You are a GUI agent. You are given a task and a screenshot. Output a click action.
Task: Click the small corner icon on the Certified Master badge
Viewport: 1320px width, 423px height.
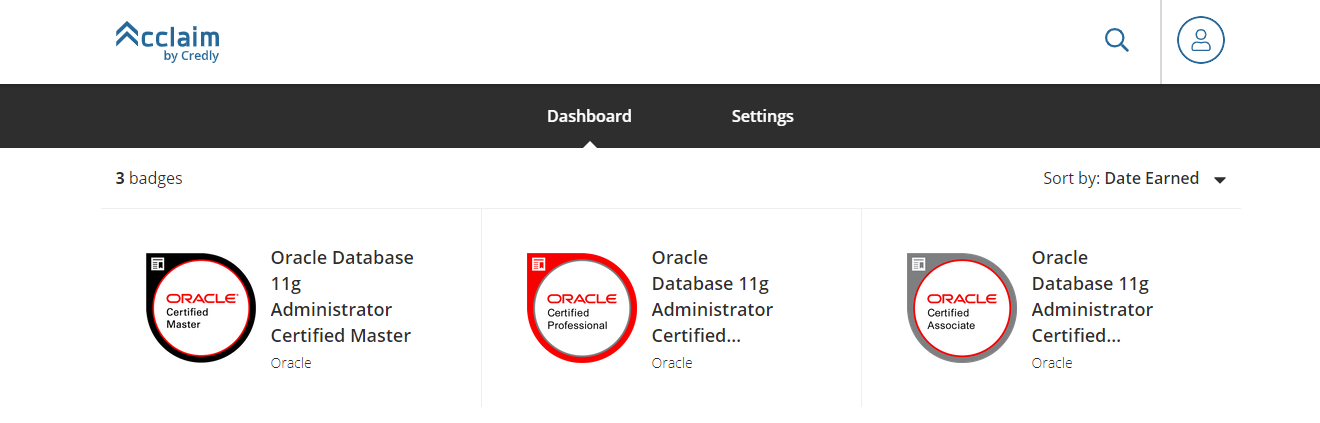[x=157, y=264]
